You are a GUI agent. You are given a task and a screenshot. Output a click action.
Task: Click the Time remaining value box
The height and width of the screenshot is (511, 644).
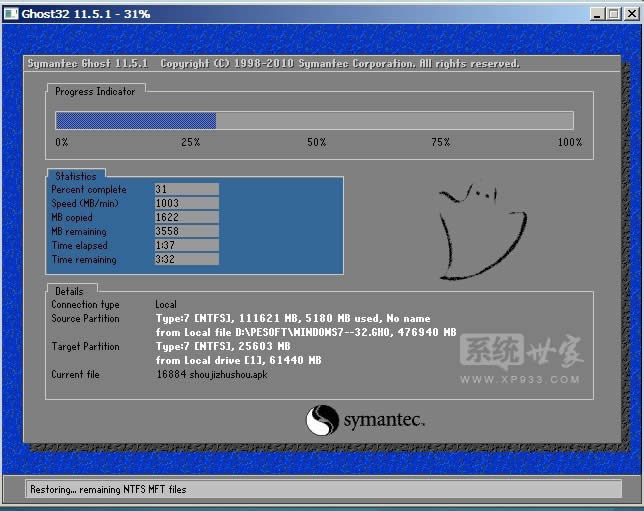(186, 259)
